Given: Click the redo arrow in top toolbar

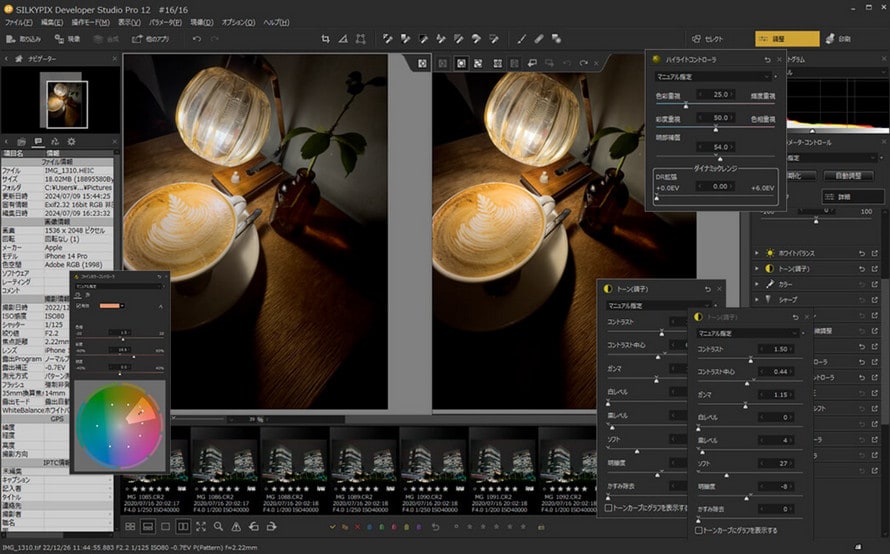Looking at the screenshot, I should point(215,39).
